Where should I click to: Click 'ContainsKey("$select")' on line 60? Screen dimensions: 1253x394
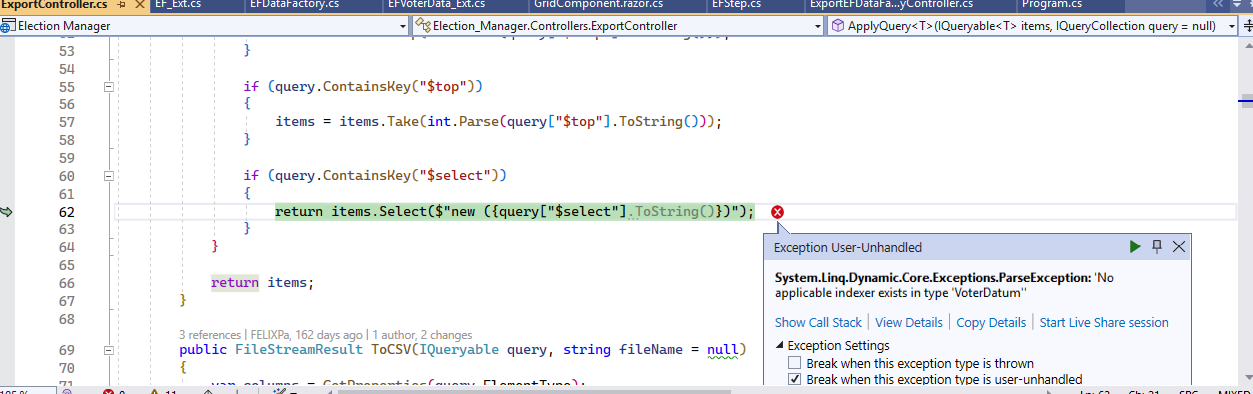coord(414,176)
